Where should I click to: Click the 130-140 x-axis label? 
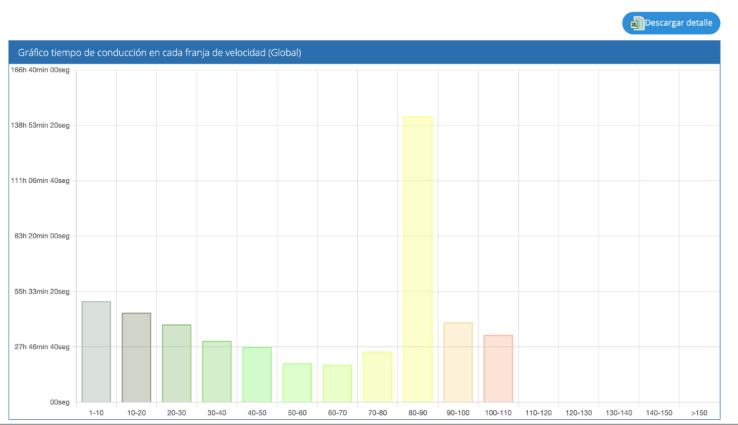tap(619, 412)
